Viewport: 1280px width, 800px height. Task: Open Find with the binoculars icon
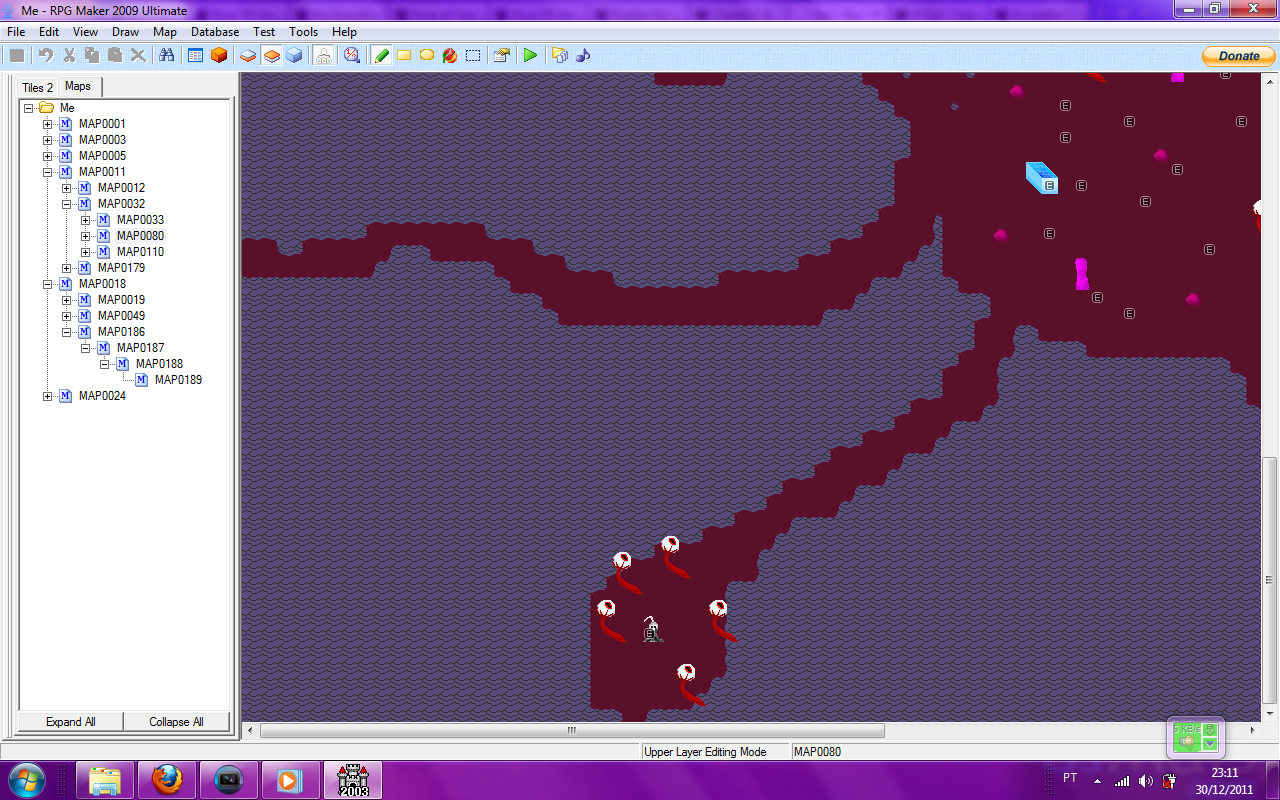point(167,56)
